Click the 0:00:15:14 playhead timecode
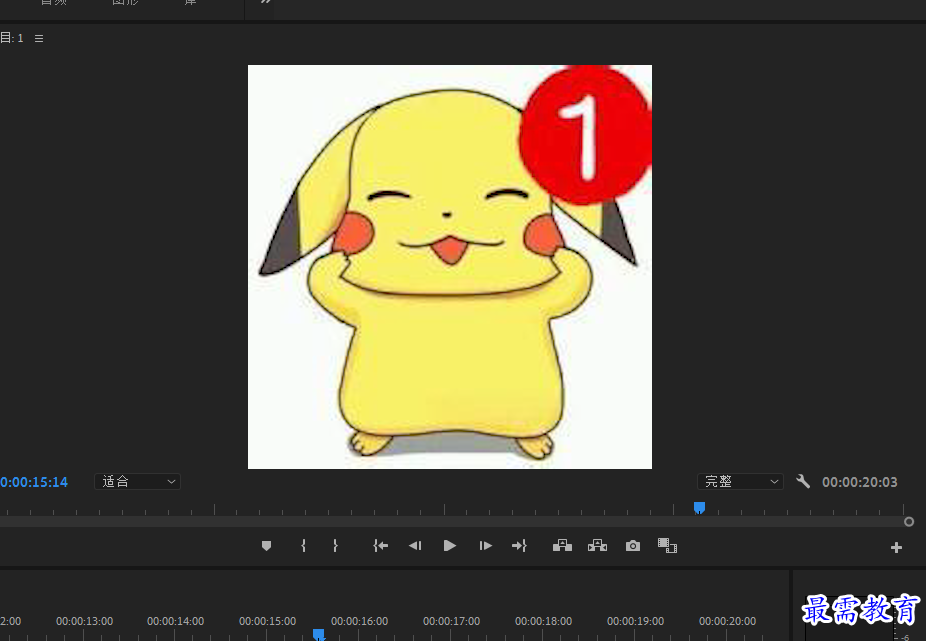The width and height of the screenshot is (926, 641). coord(34,482)
